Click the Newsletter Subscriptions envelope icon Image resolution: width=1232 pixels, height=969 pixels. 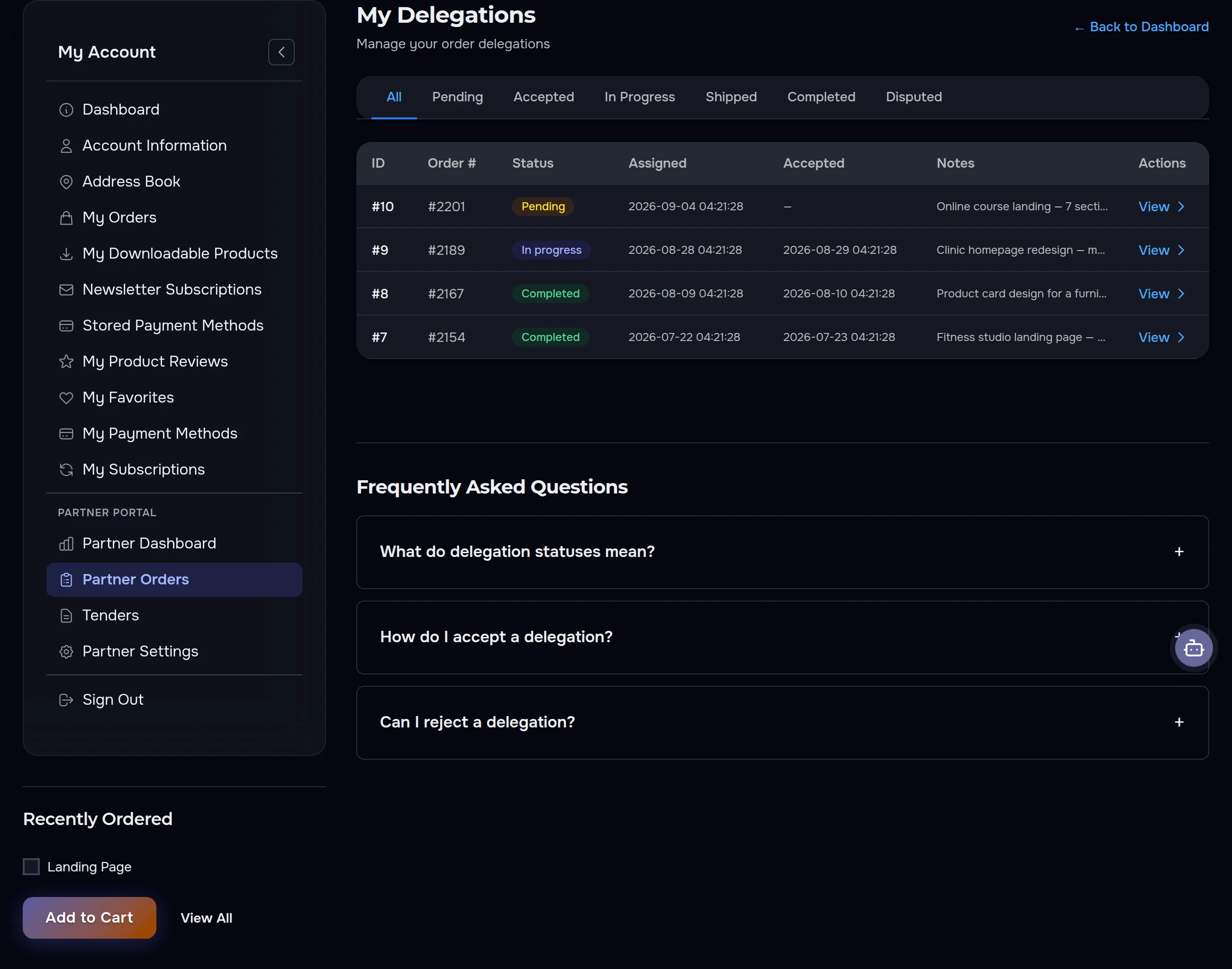(x=66, y=290)
